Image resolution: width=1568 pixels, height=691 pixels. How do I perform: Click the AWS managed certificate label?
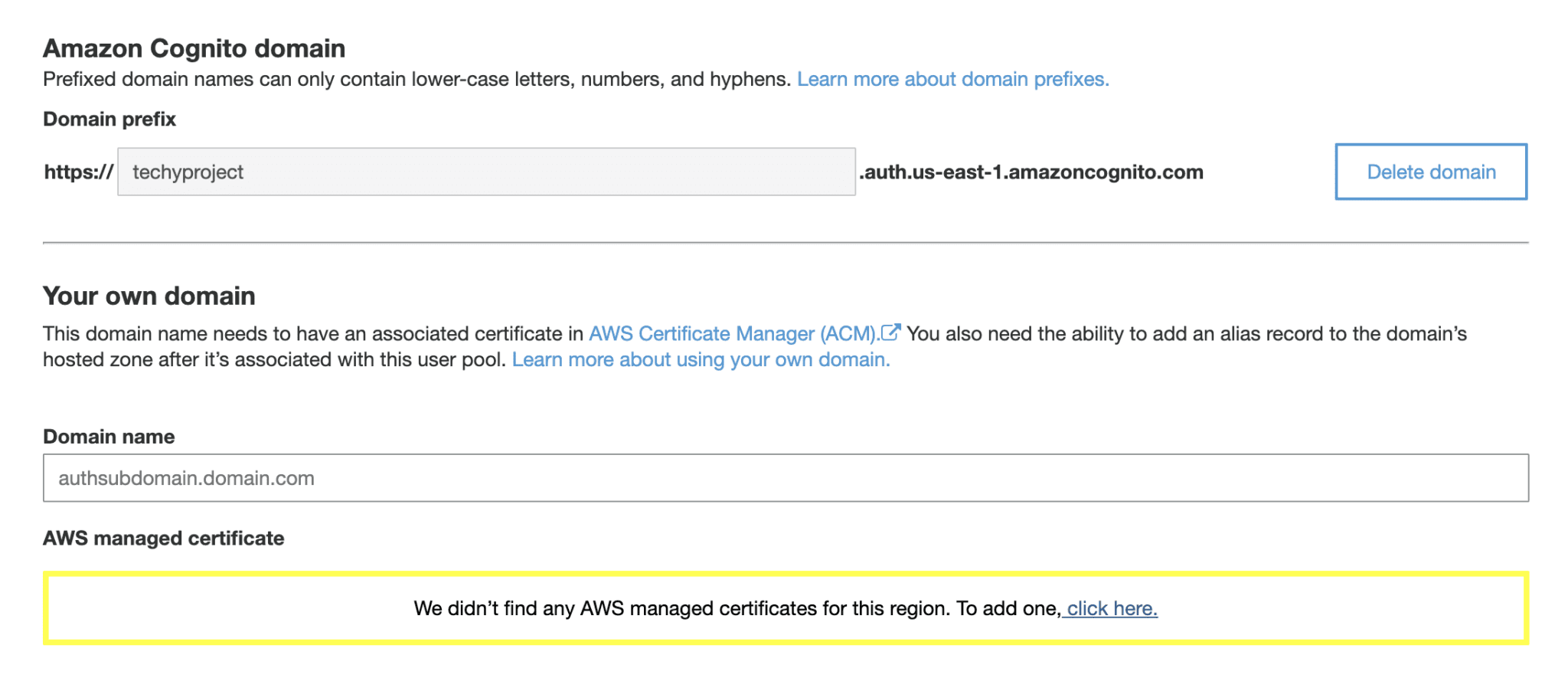point(163,538)
